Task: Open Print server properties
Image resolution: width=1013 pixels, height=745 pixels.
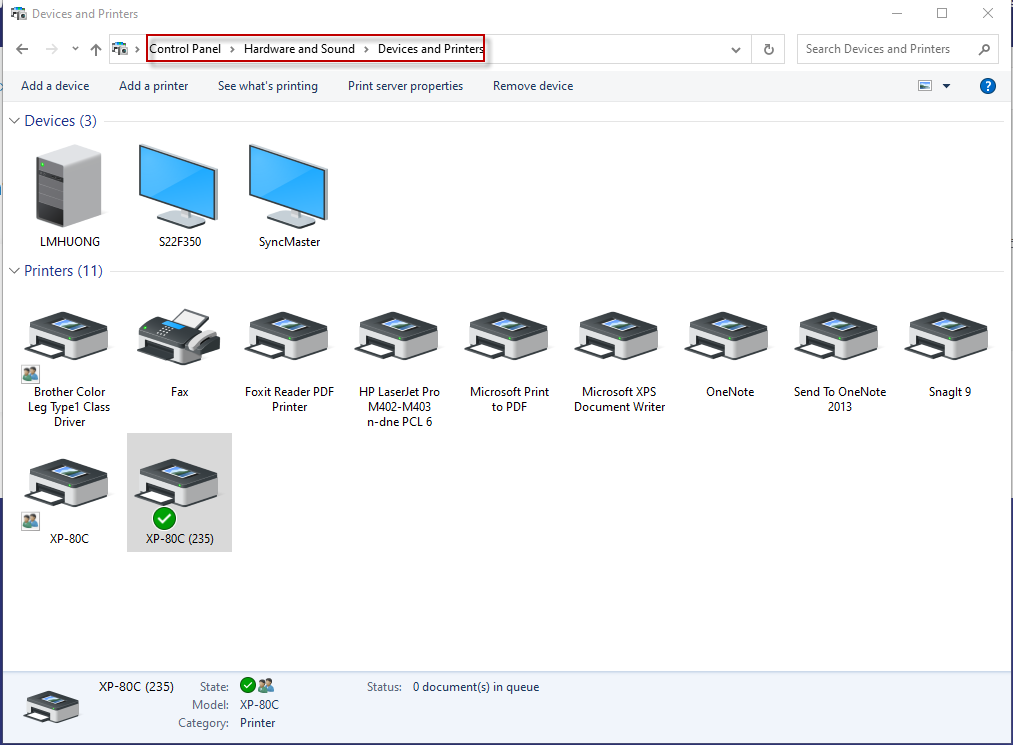Action: pyautogui.click(x=405, y=86)
